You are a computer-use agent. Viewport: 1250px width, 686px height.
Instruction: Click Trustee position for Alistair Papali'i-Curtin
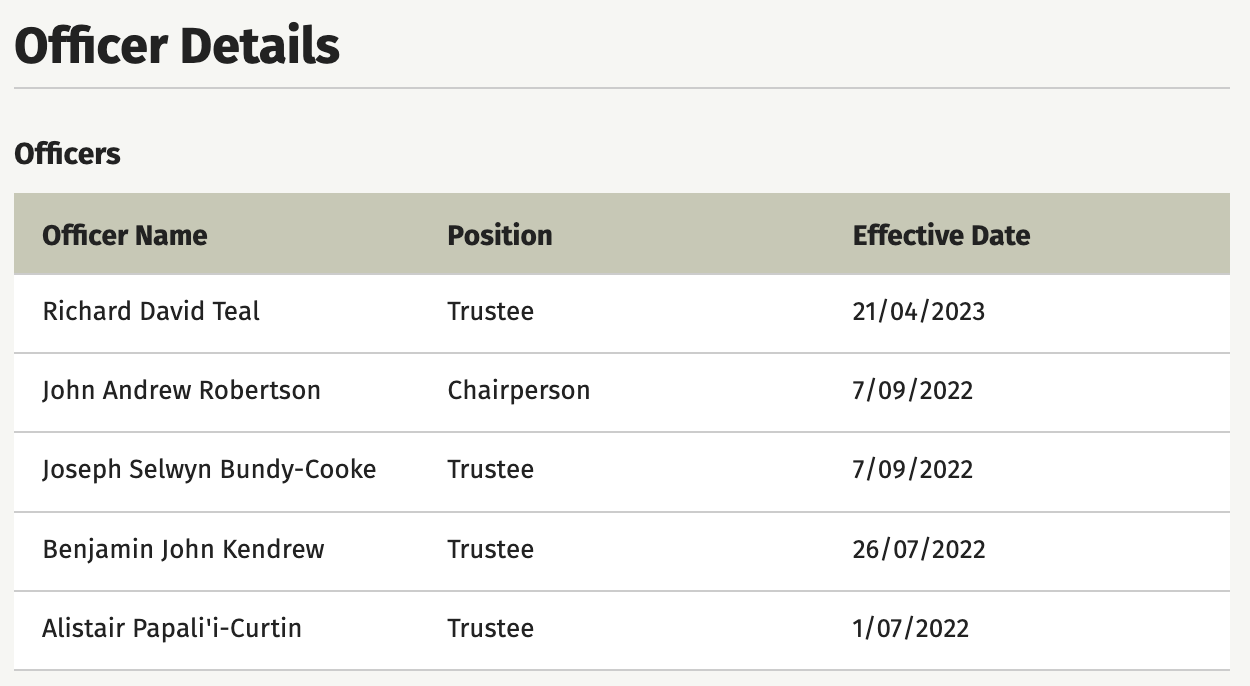[491, 628]
